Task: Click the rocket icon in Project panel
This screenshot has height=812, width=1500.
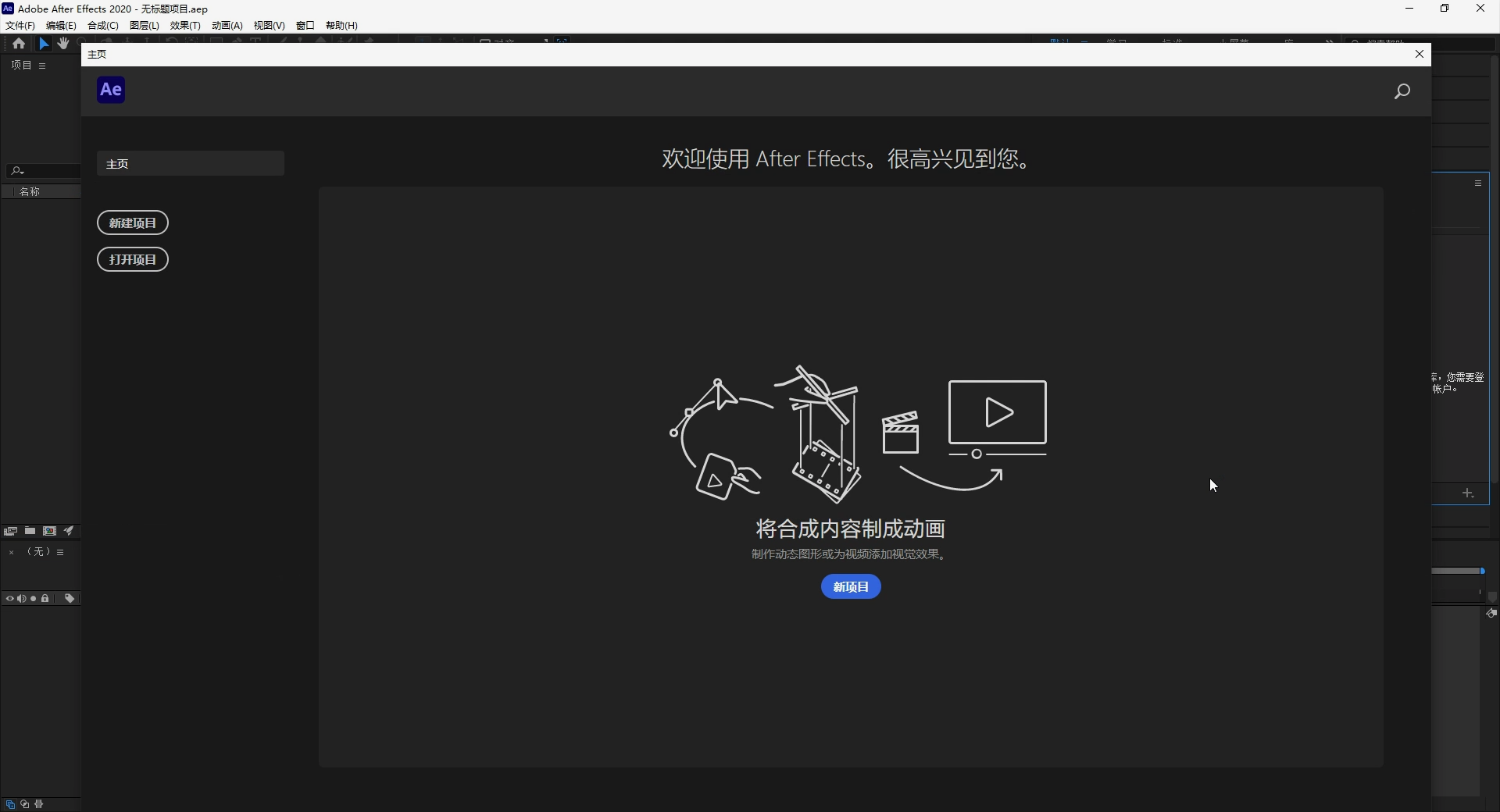Action: click(x=70, y=531)
